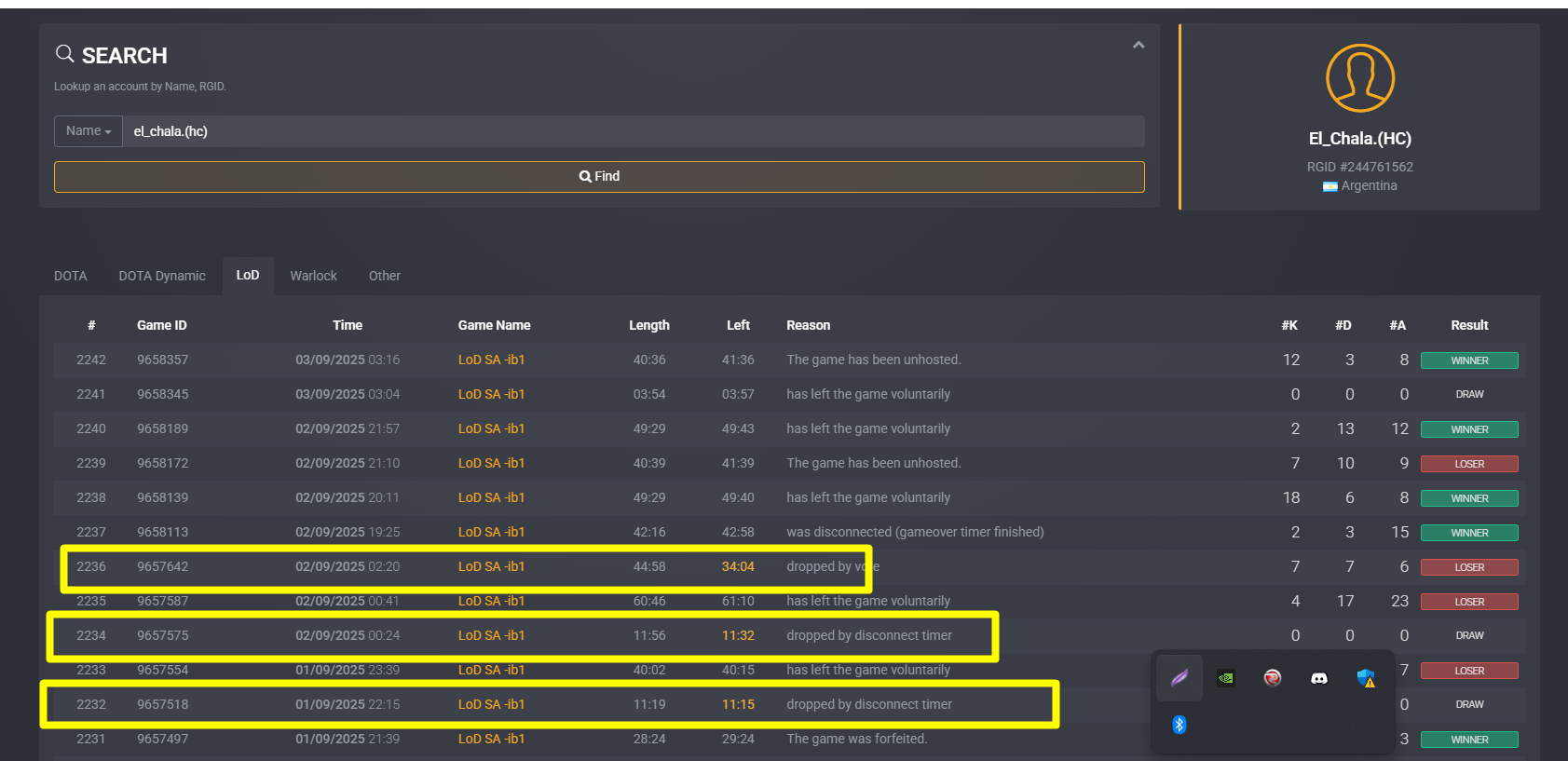
Task: Open LoD SA -ib1 link for game 9657518
Action: coord(492,704)
